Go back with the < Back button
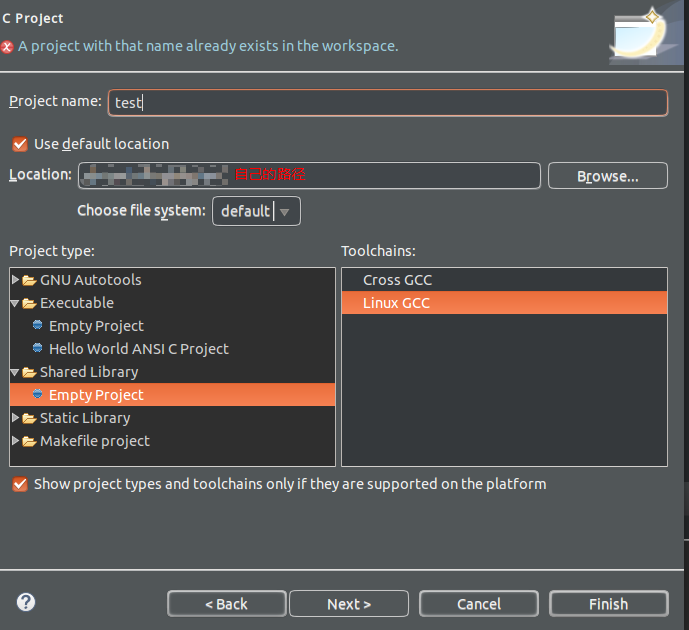This screenshot has height=630, width=689. pos(226,604)
